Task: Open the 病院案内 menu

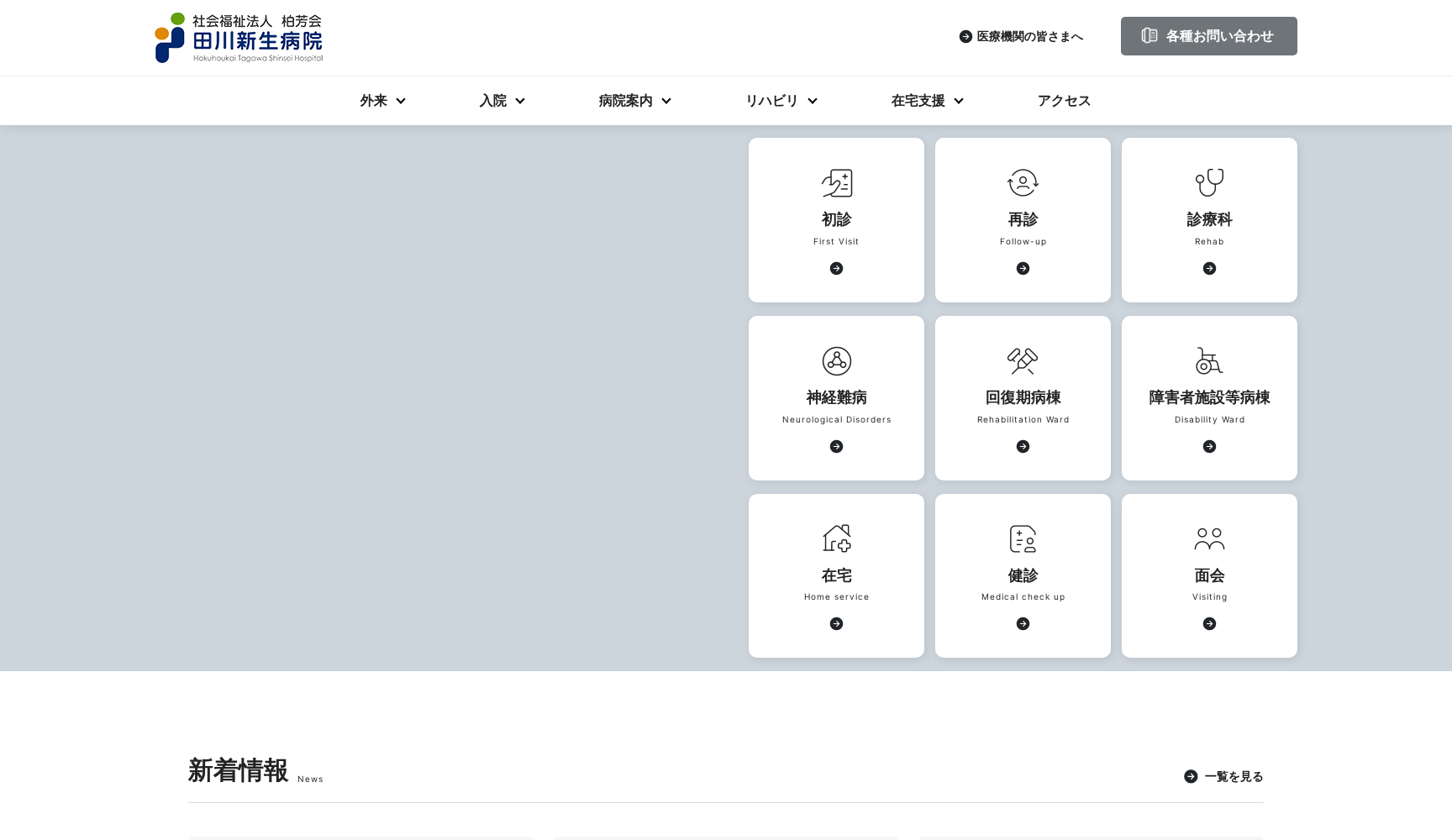Action: point(634,101)
